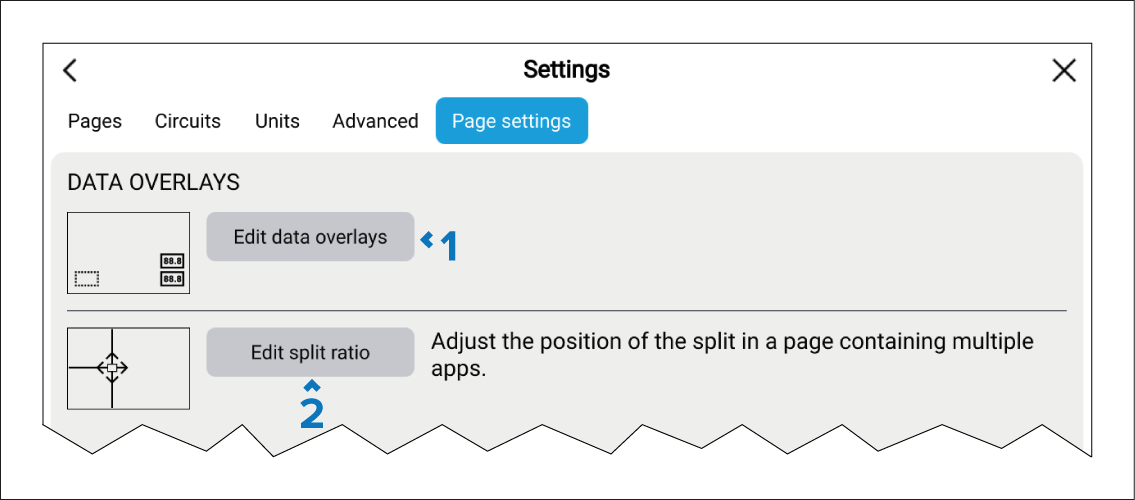The width and height of the screenshot is (1135, 500).
Task: Select the Units tab
Action: tap(277, 121)
